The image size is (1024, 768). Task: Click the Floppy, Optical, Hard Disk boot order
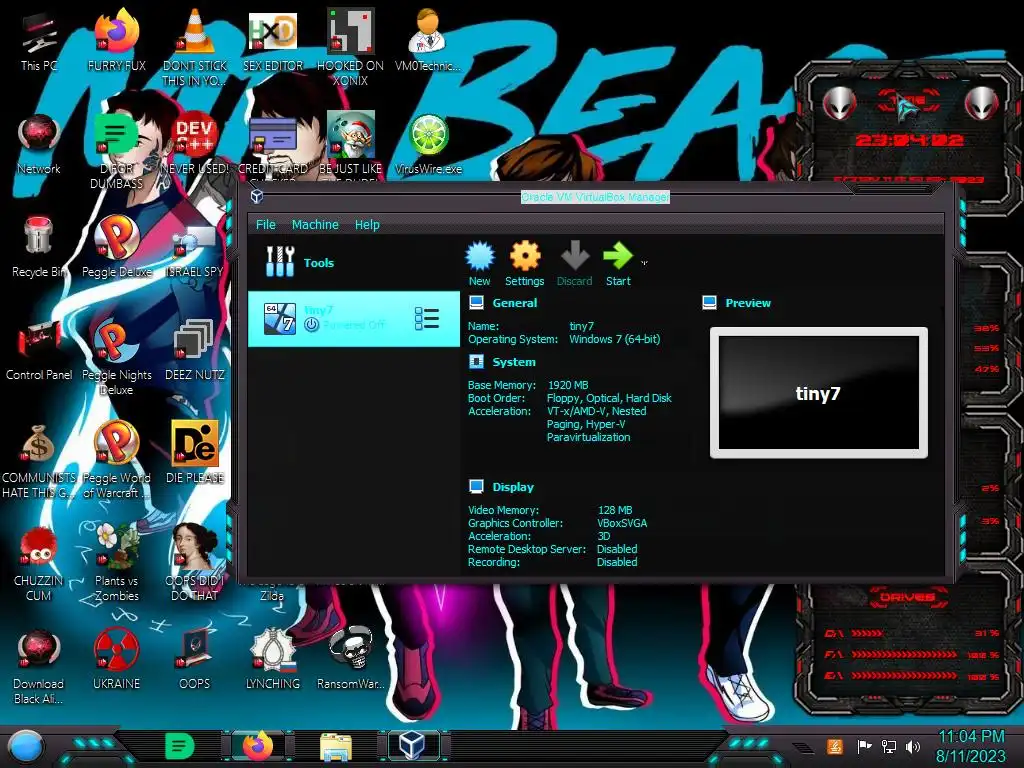(609, 398)
